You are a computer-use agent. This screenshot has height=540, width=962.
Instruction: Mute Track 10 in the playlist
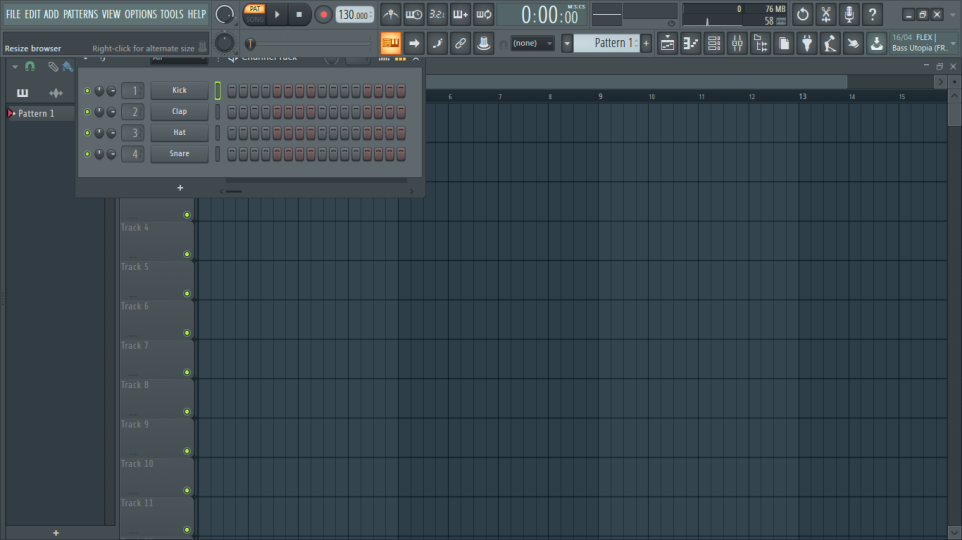coord(187,490)
